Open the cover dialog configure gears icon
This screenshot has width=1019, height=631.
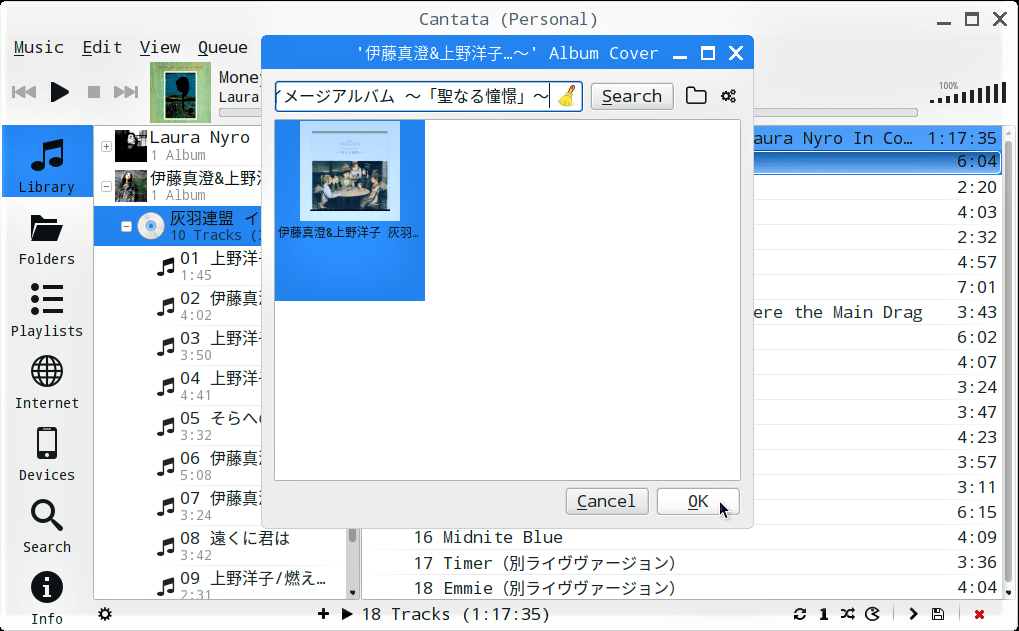[x=729, y=96]
